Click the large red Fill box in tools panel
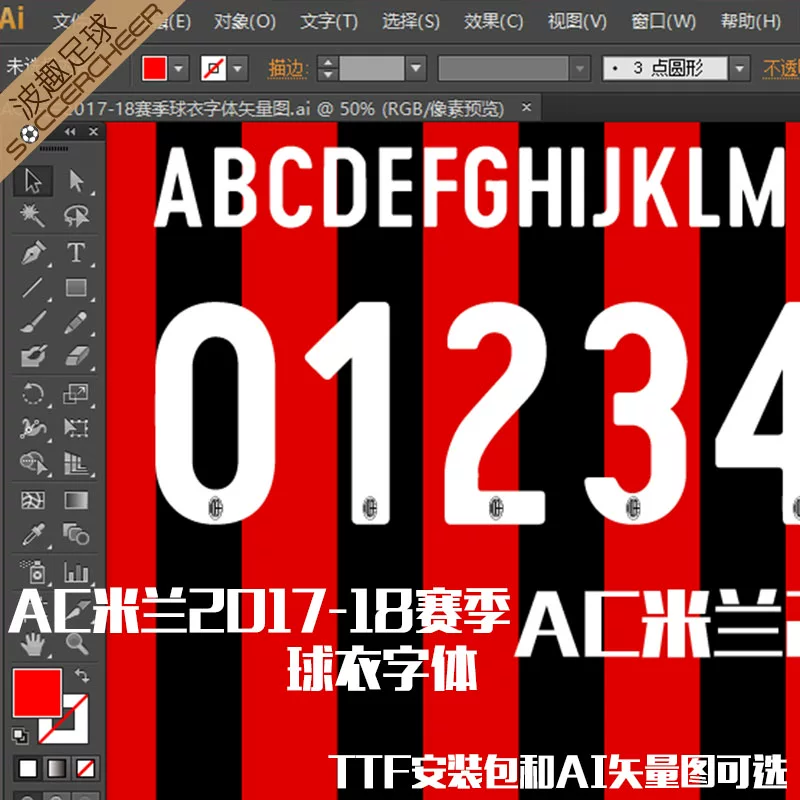The width and height of the screenshot is (800, 800). click(37, 693)
